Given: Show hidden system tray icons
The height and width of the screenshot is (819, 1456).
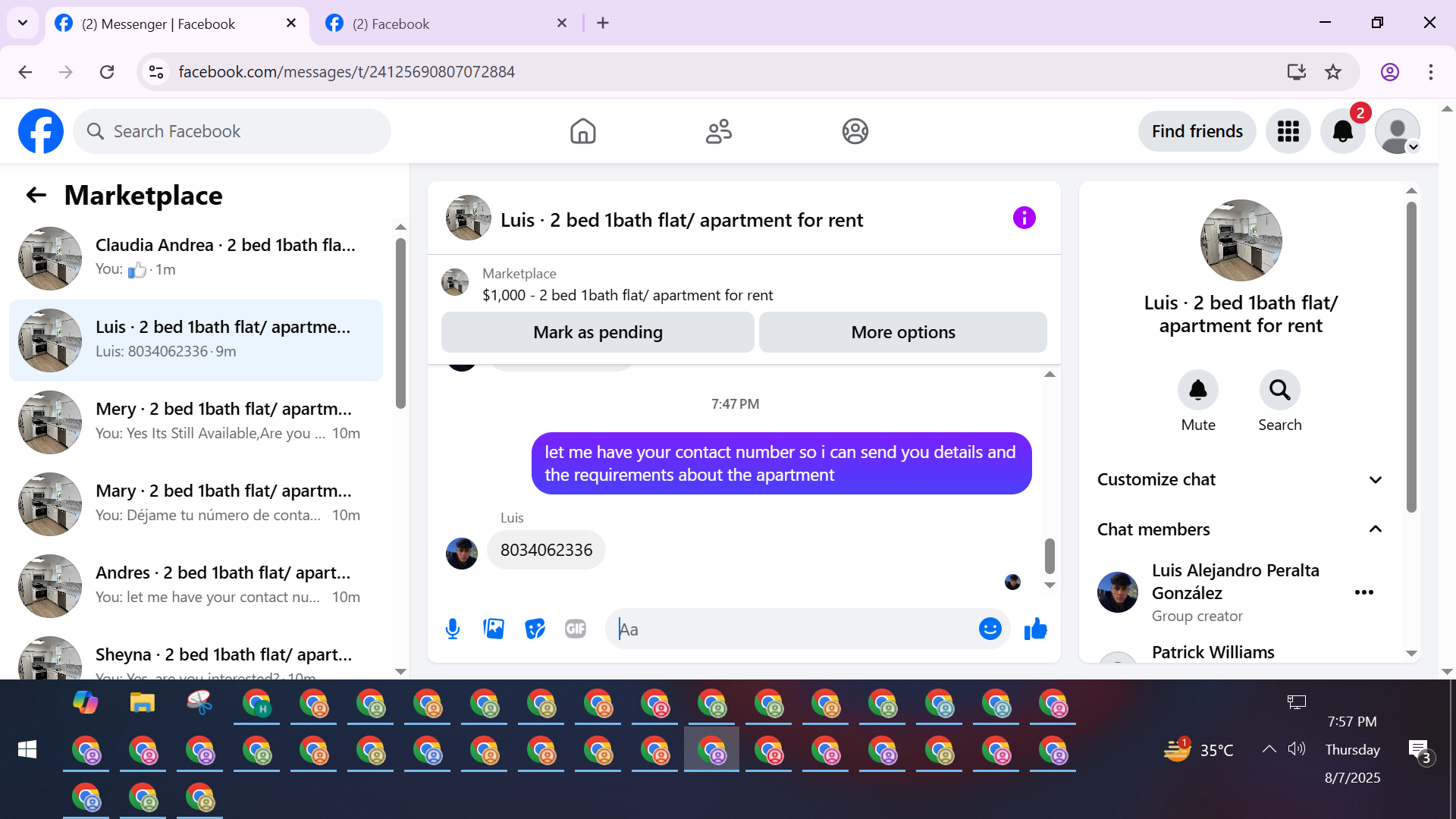Looking at the screenshot, I should [x=1269, y=749].
